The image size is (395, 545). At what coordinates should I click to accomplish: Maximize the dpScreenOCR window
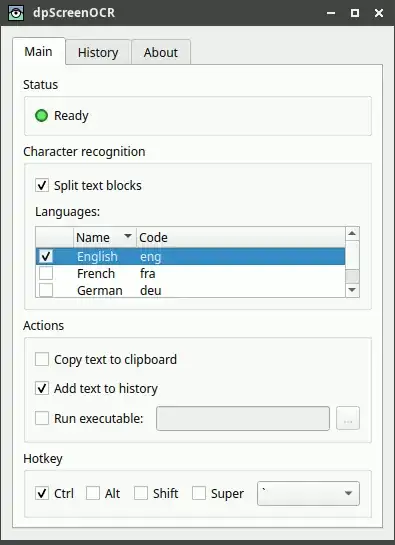(355, 13)
